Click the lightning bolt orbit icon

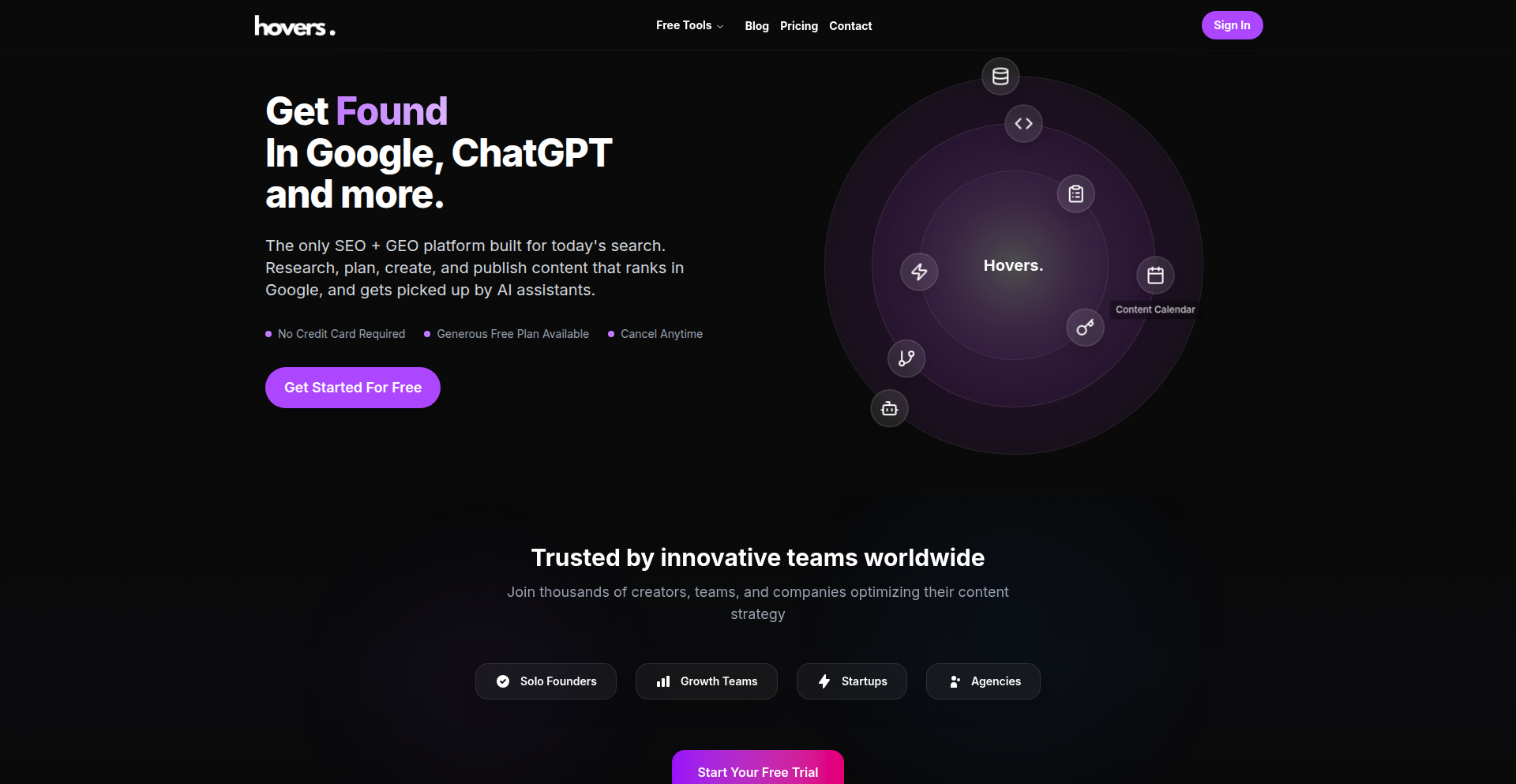coord(919,272)
